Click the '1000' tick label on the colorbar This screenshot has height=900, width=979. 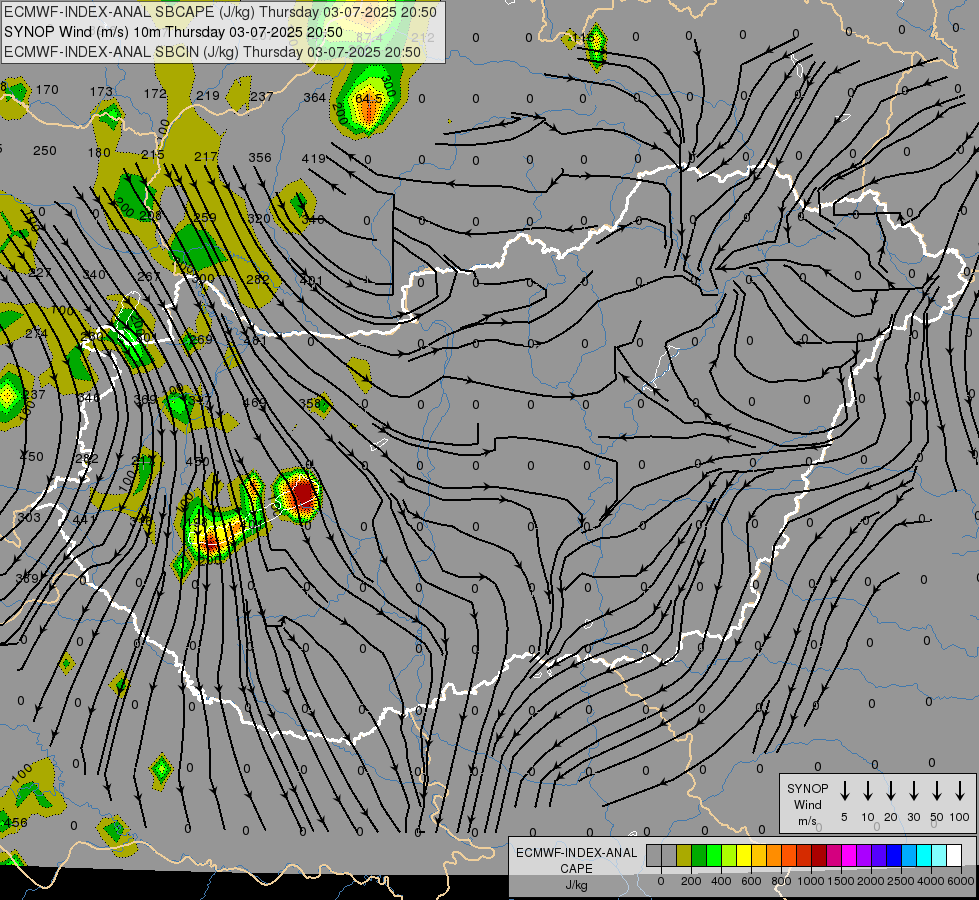coord(811,881)
